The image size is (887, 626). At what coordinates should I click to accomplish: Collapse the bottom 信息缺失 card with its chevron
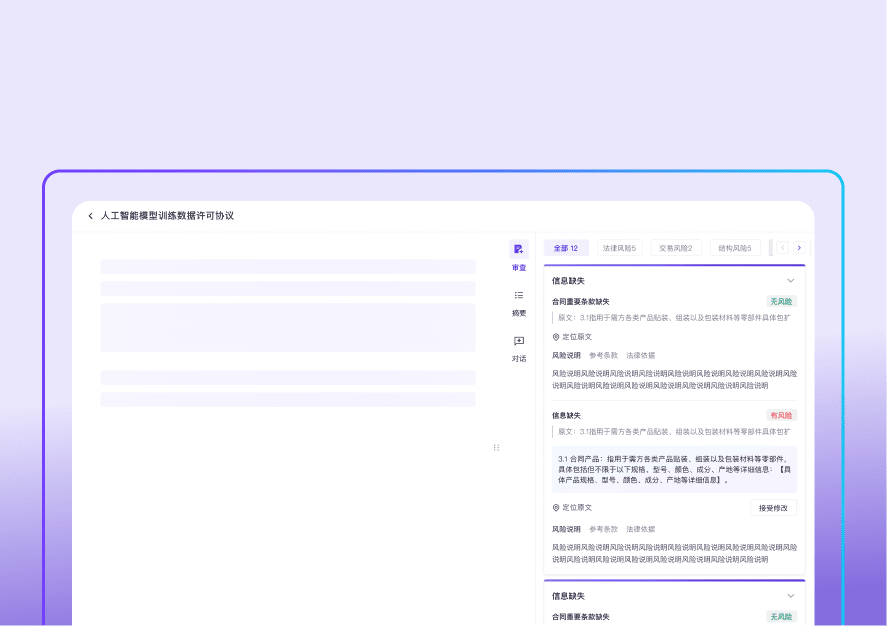[790, 595]
